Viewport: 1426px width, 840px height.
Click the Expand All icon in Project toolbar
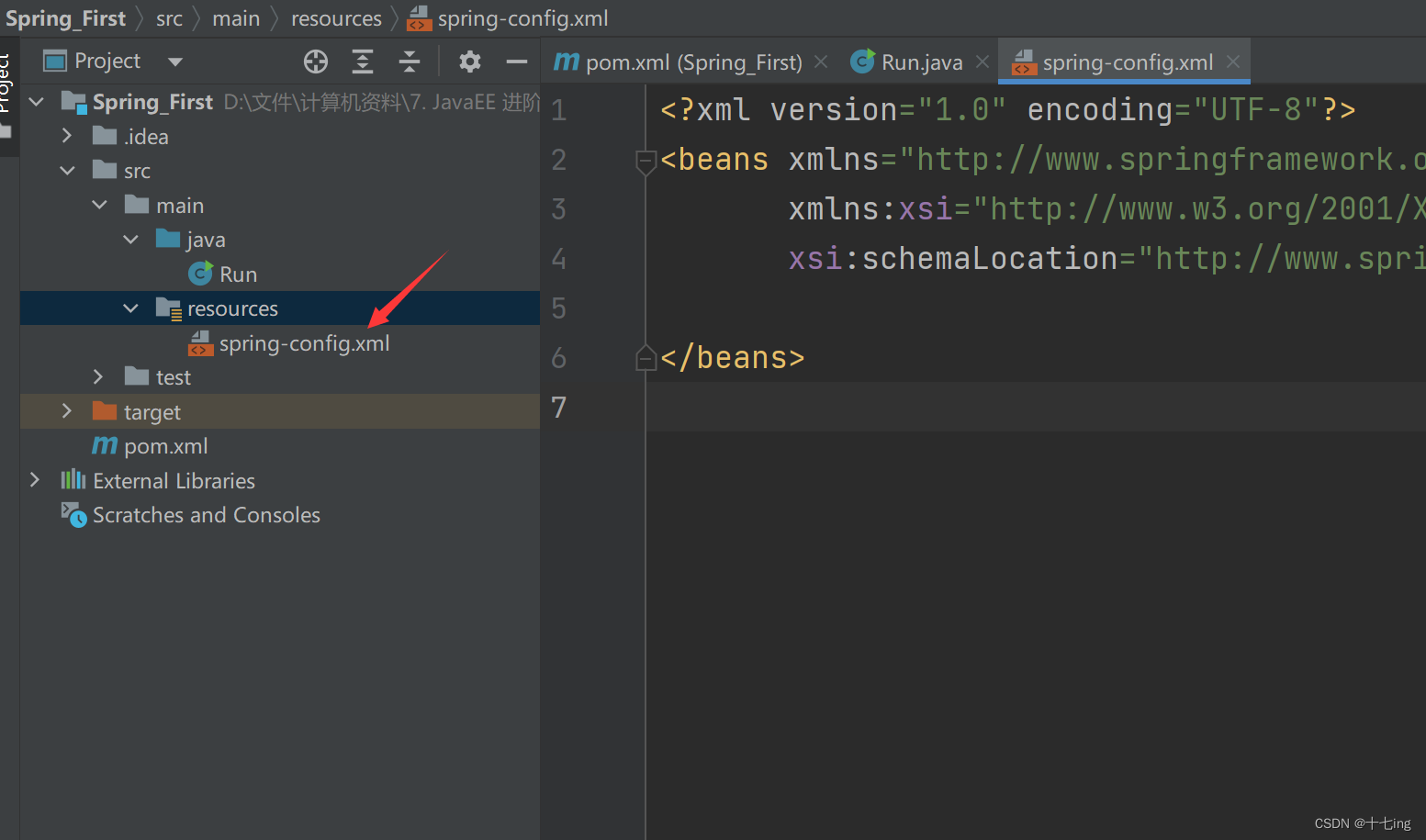(363, 62)
